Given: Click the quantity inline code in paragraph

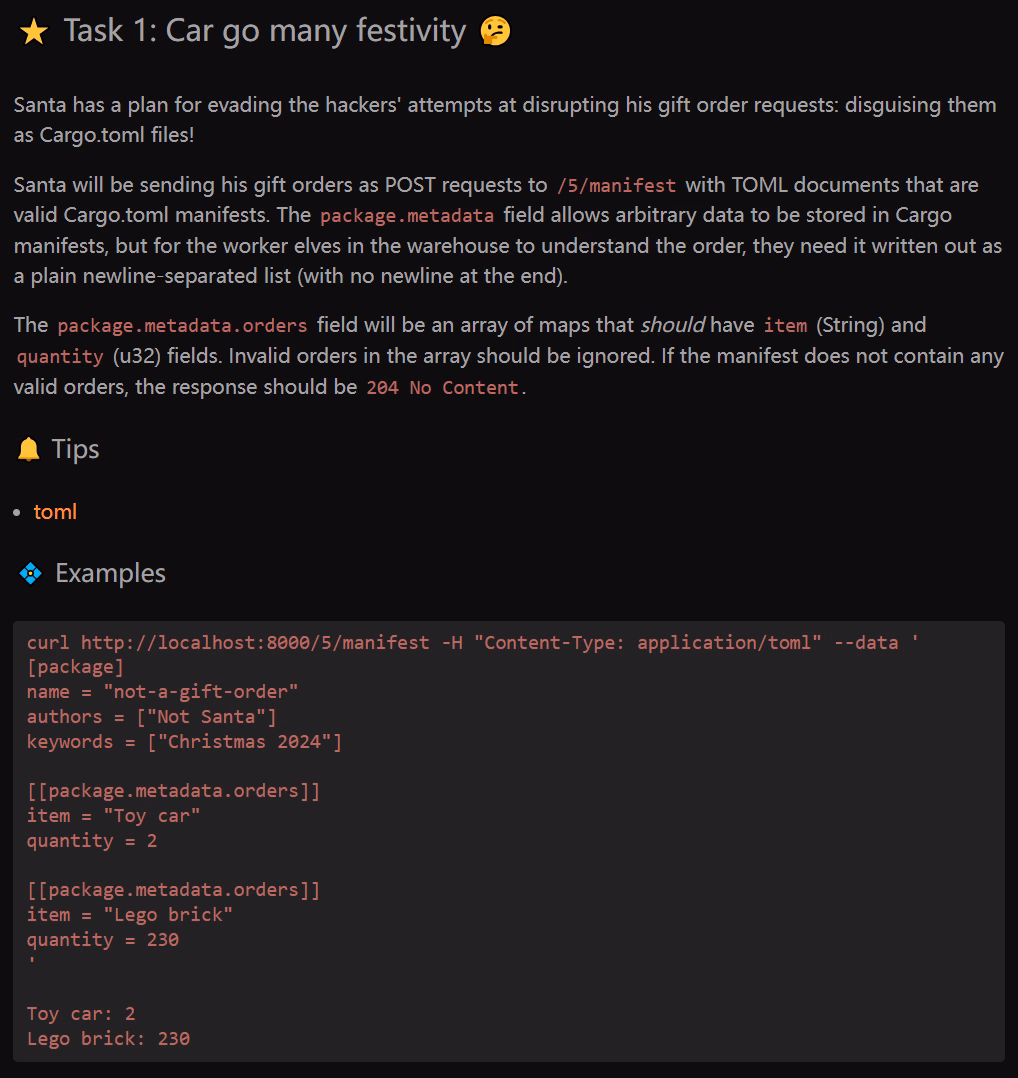Looking at the screenshot, I should (x=60, y=357).
